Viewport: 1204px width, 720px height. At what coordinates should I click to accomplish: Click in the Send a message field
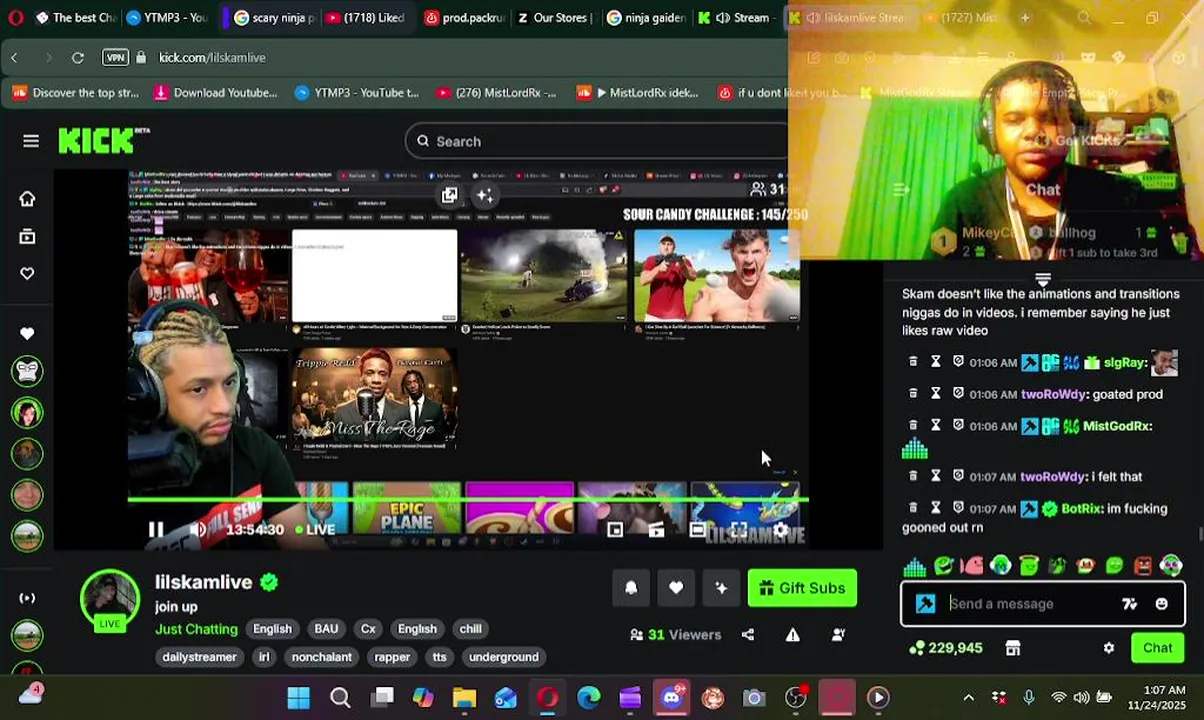[1030, 604]
